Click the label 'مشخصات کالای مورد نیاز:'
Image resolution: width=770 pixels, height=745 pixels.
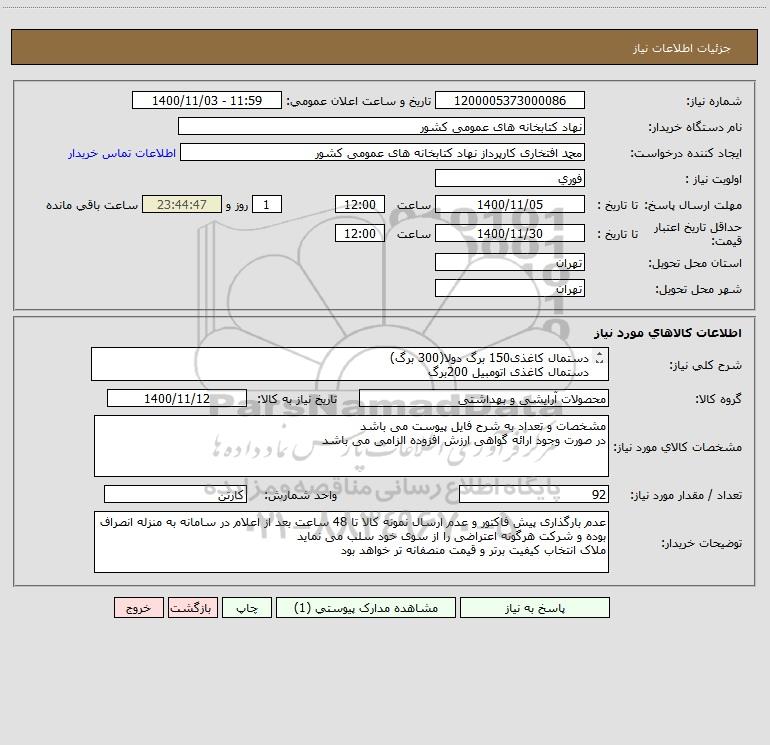[x=680, y=447]
